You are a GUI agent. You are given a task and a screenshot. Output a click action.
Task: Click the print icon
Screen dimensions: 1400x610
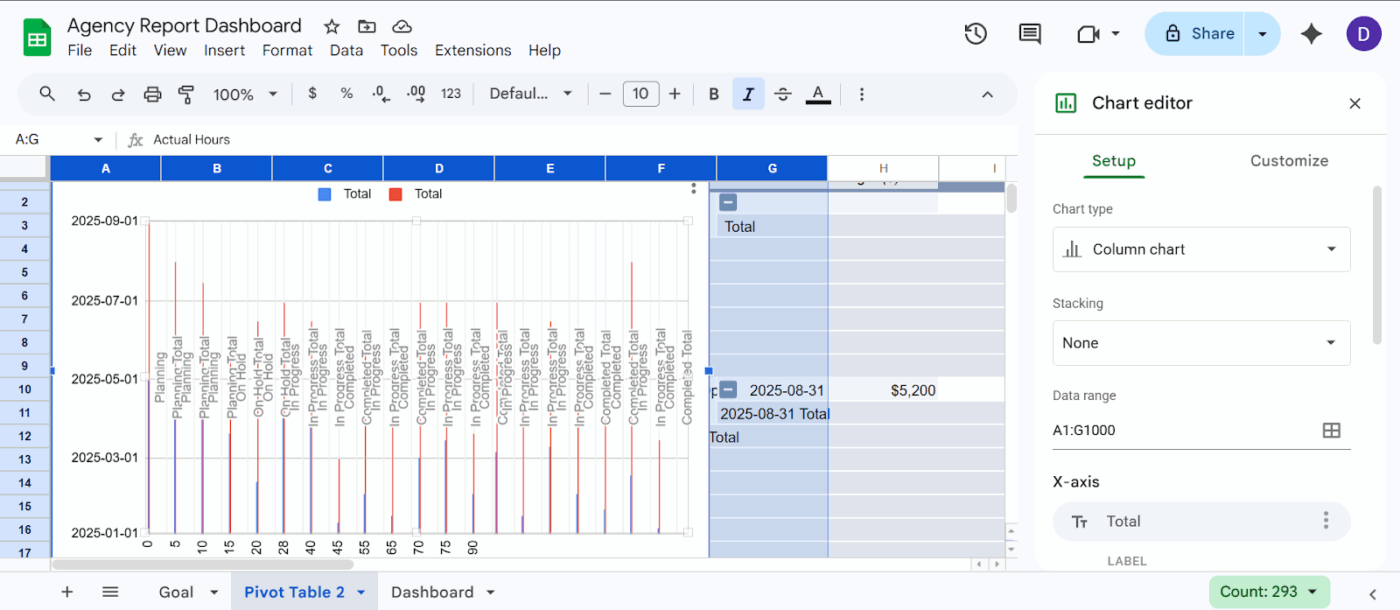152,93
